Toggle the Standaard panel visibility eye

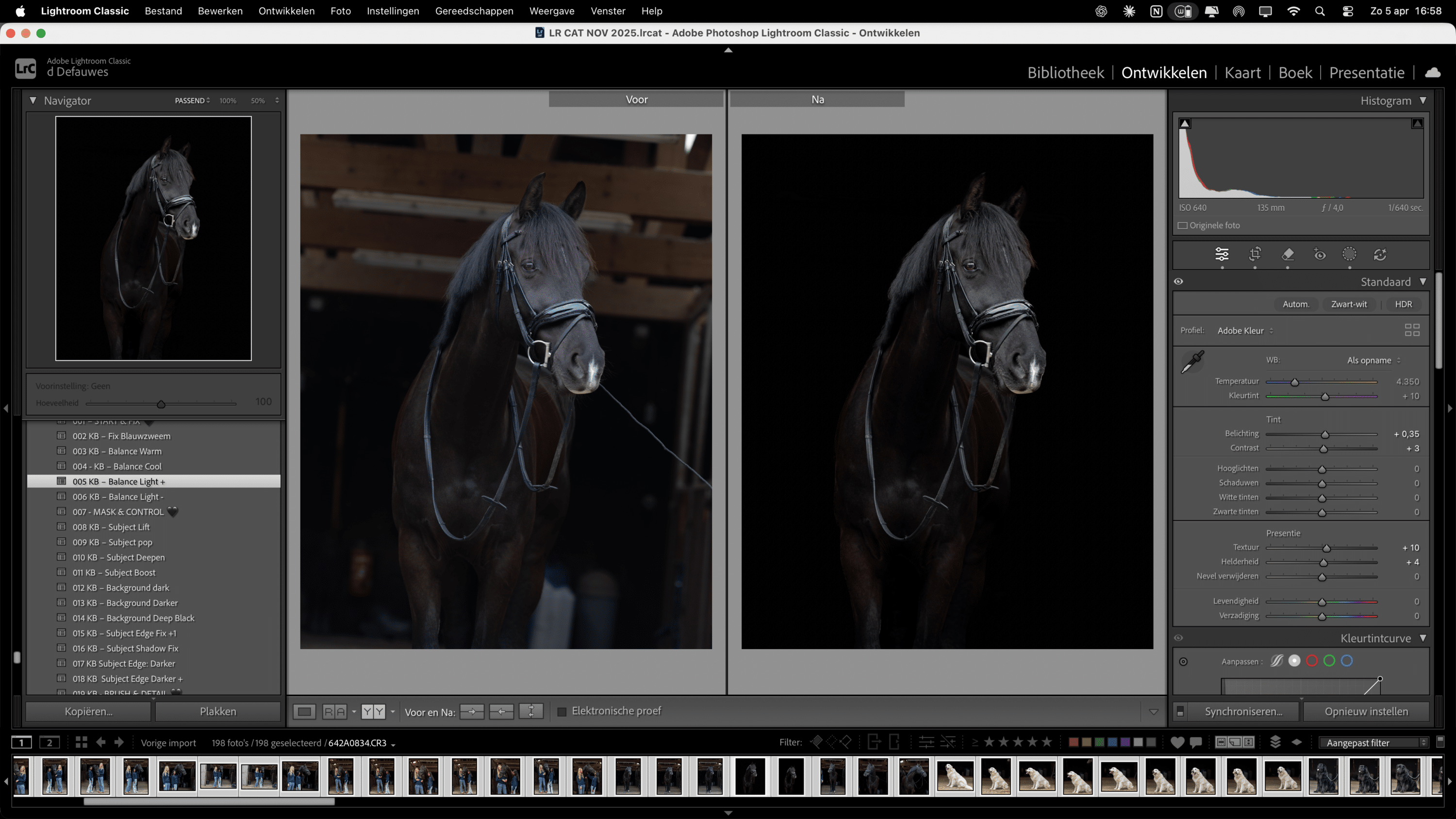[1178, 281]
